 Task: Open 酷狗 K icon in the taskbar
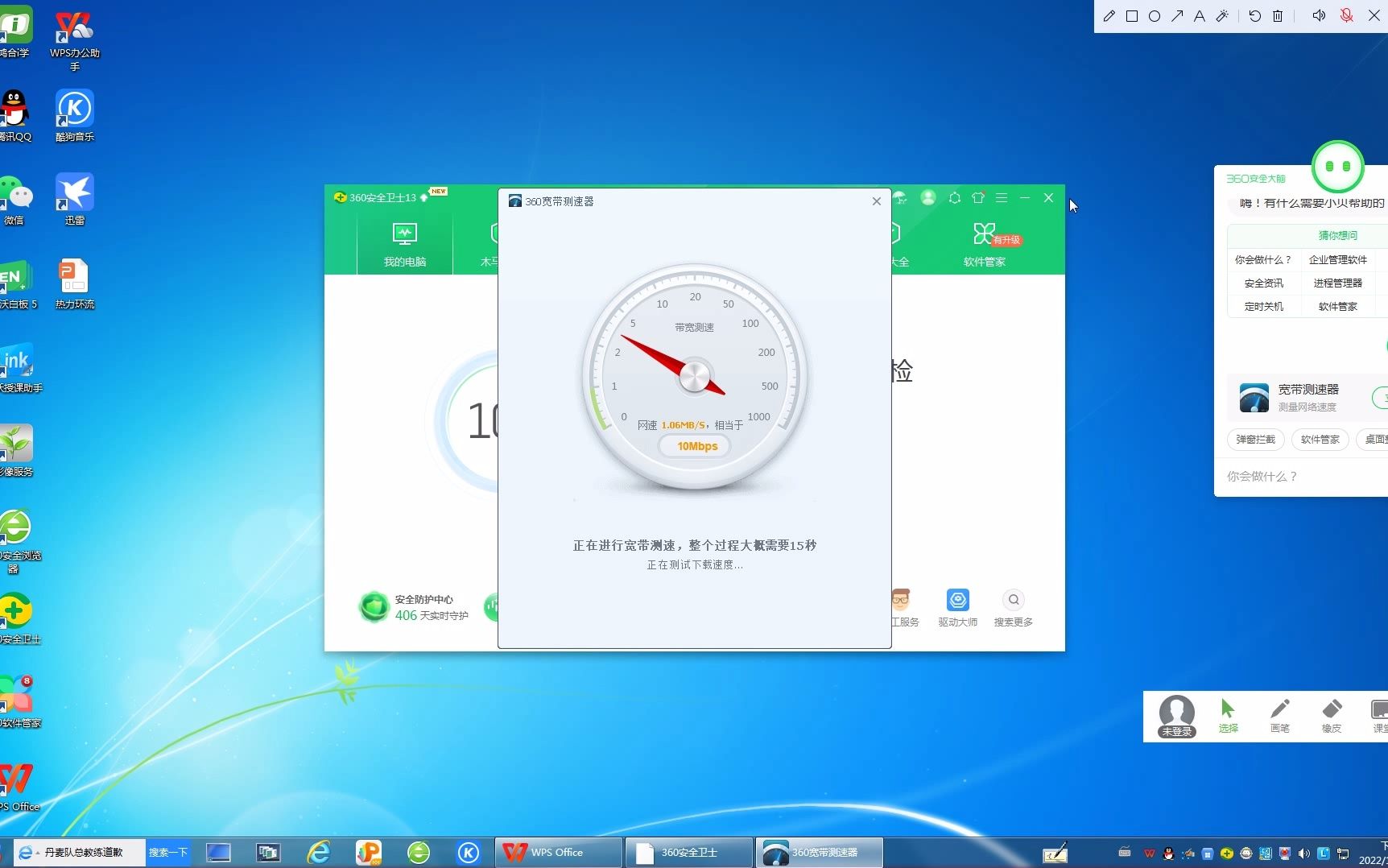(469, 852)
